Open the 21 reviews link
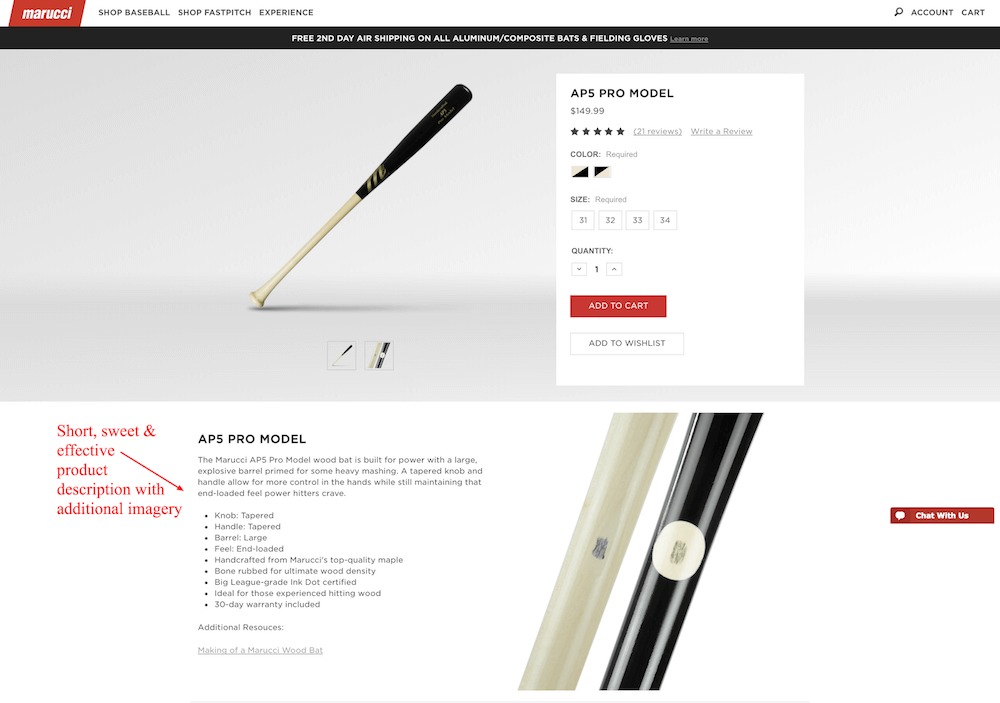The height and width of the screenshot is (703, 1000). pos(658,131)
